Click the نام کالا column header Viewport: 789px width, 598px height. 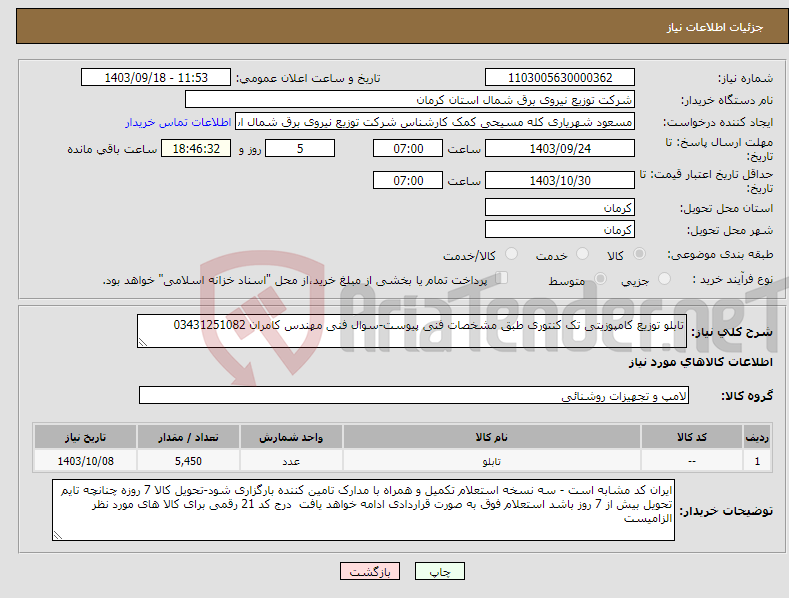click(x=492, y=437)
